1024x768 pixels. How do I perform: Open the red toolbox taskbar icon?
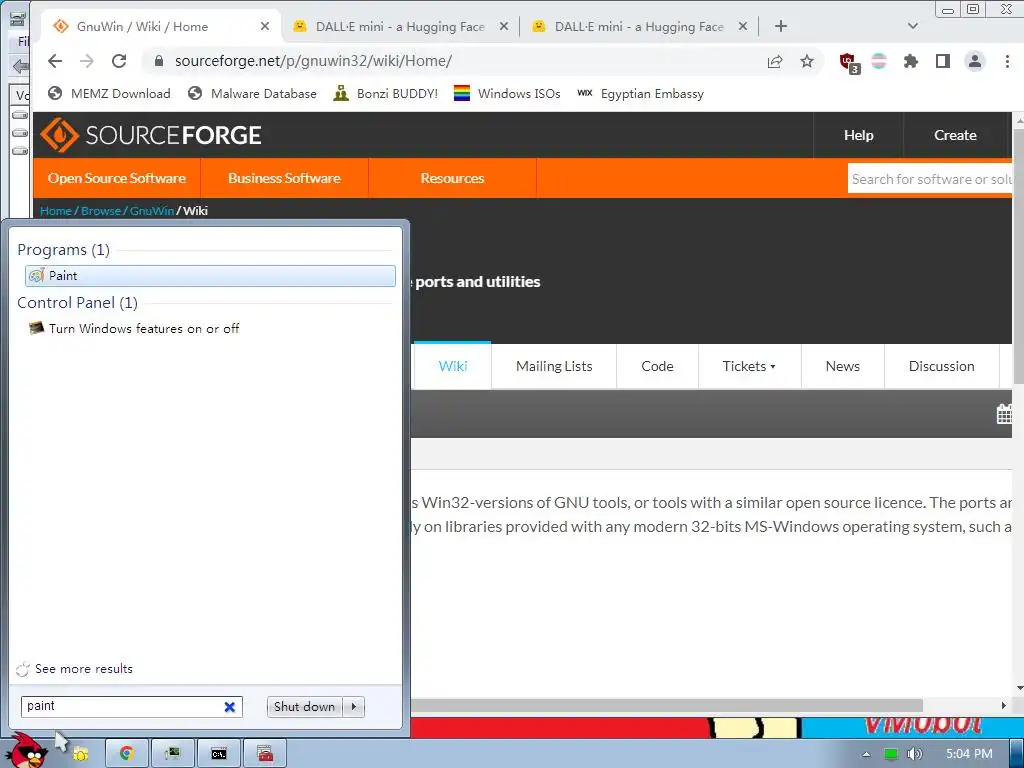264,754
